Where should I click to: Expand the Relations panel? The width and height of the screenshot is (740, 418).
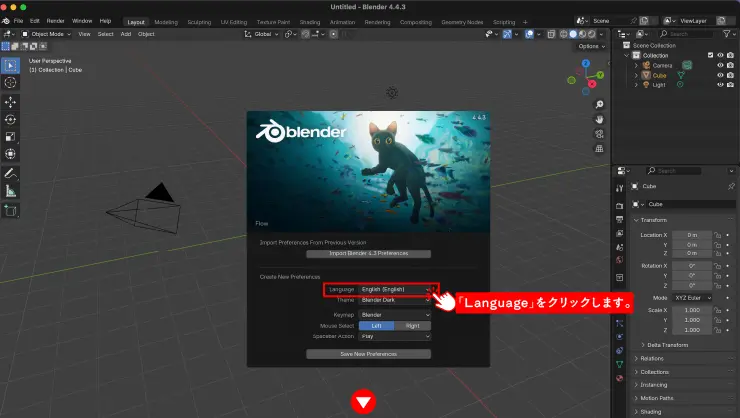pyautogui.click(x=652, y=359)
